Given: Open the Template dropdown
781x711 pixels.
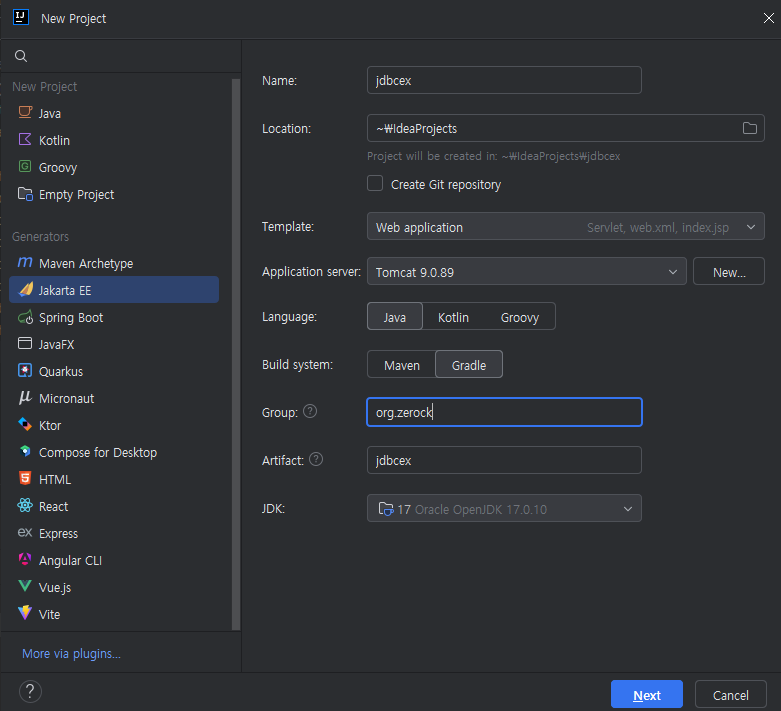Looking at the screenshot, I should 565,227.
